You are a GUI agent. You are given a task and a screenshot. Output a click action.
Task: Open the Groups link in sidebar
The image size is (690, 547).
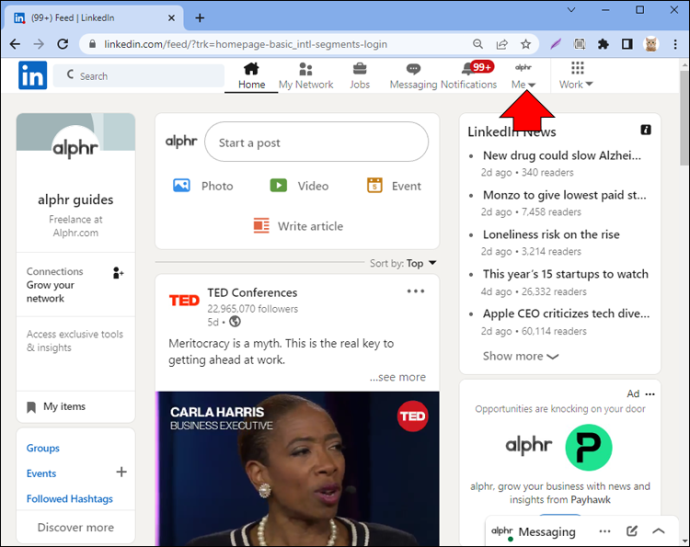[43, 448]
